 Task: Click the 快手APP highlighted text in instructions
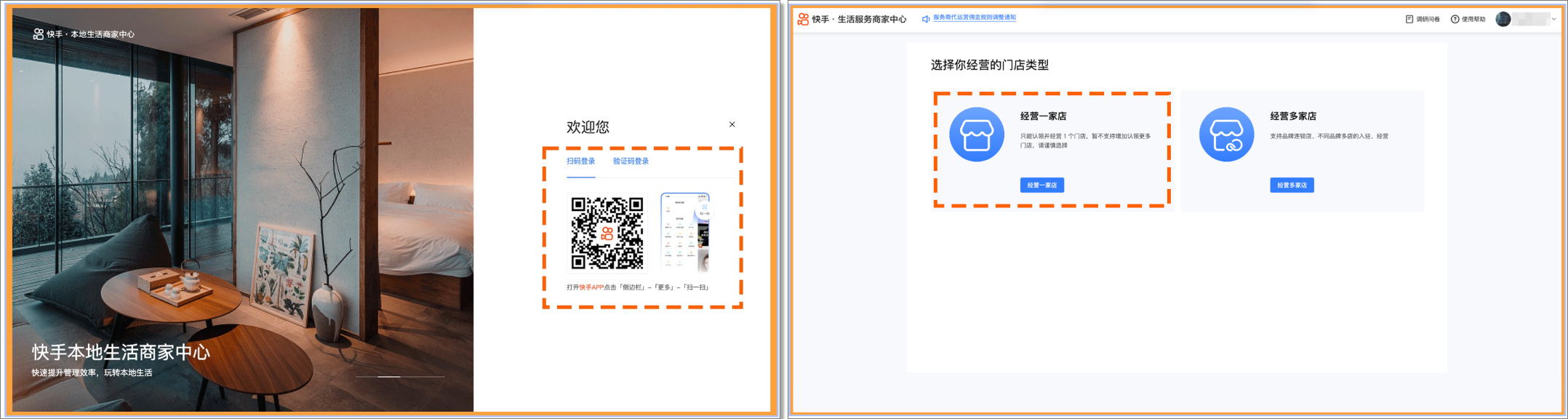coord(591,287)
